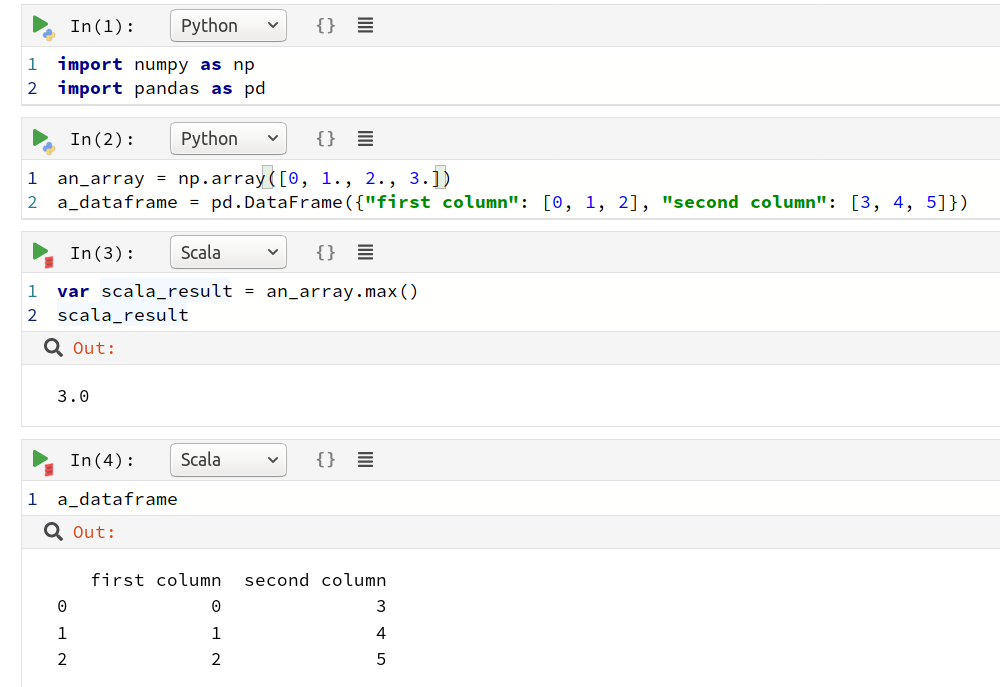Open the language dropdown for cell In(1)
1000x687 pixels.
pos(228,25)
